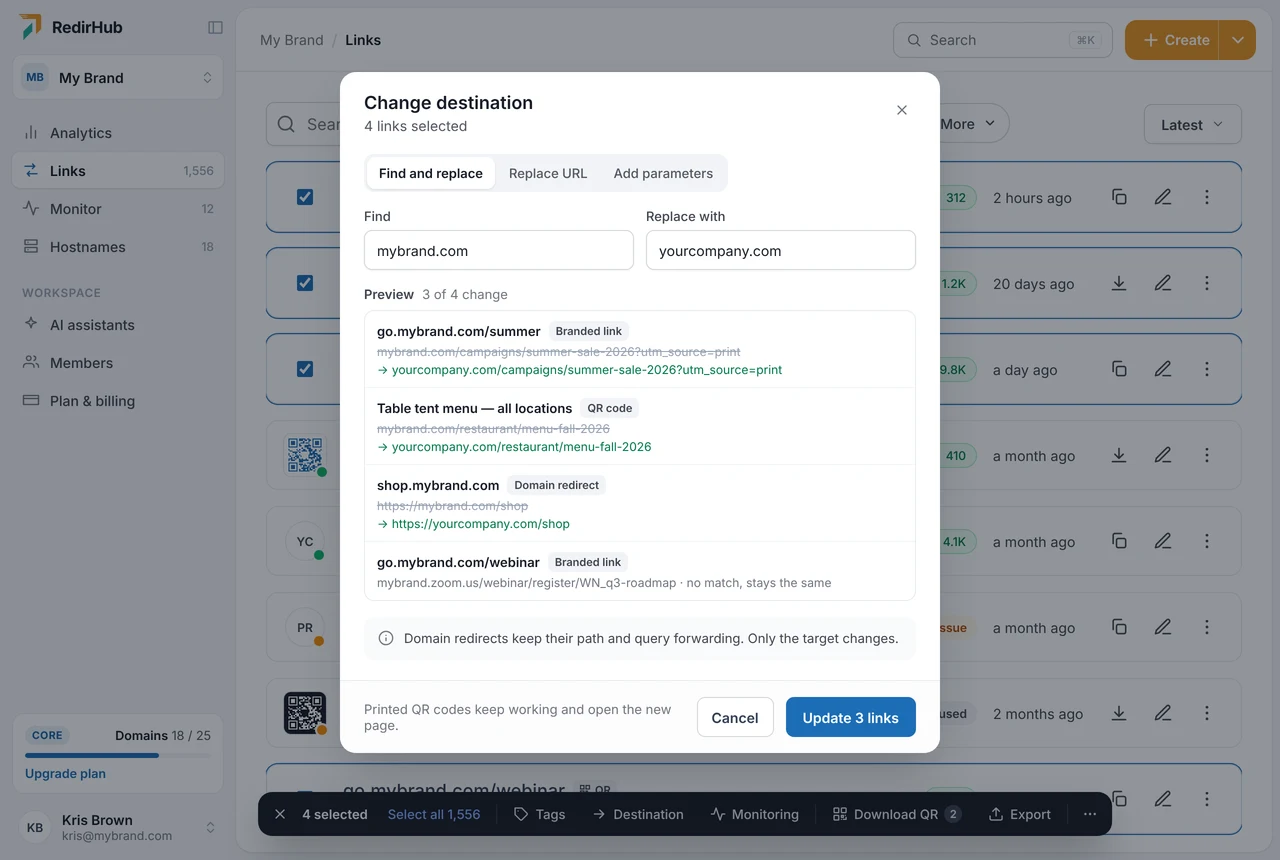This screenshot has width=1280, height=860.
Task: Click Download QR in the action bar
Action: point(897,814)
